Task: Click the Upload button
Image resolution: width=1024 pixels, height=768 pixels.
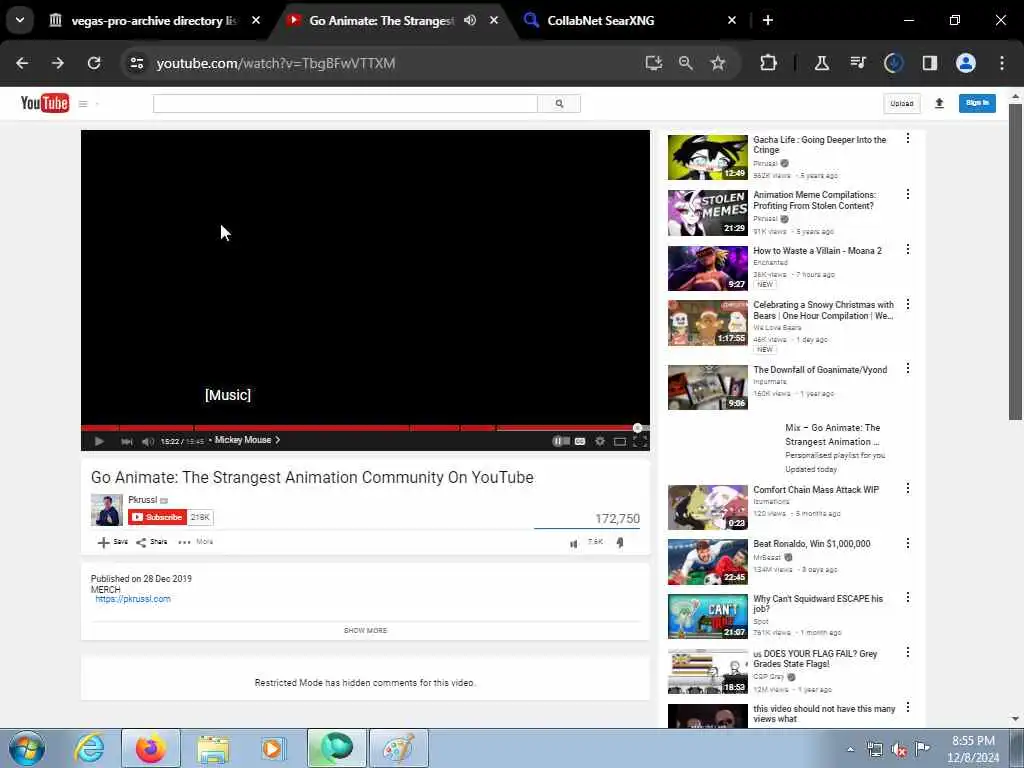Action: coord(902,103)
